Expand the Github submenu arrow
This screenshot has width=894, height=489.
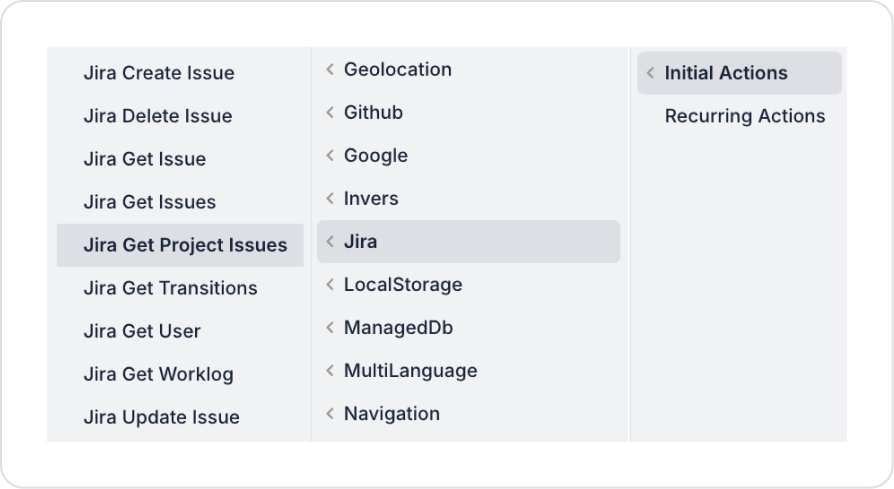click(x=330, y=113)
